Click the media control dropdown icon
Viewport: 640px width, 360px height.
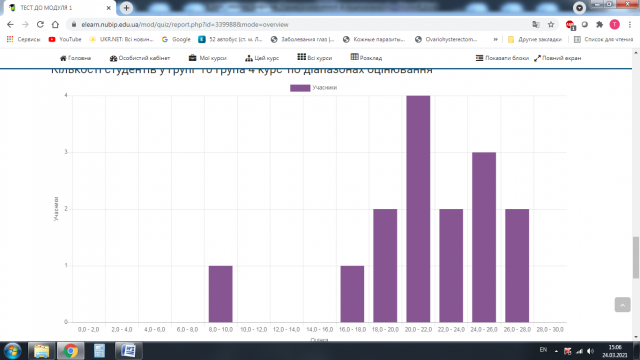pos(579,8)
